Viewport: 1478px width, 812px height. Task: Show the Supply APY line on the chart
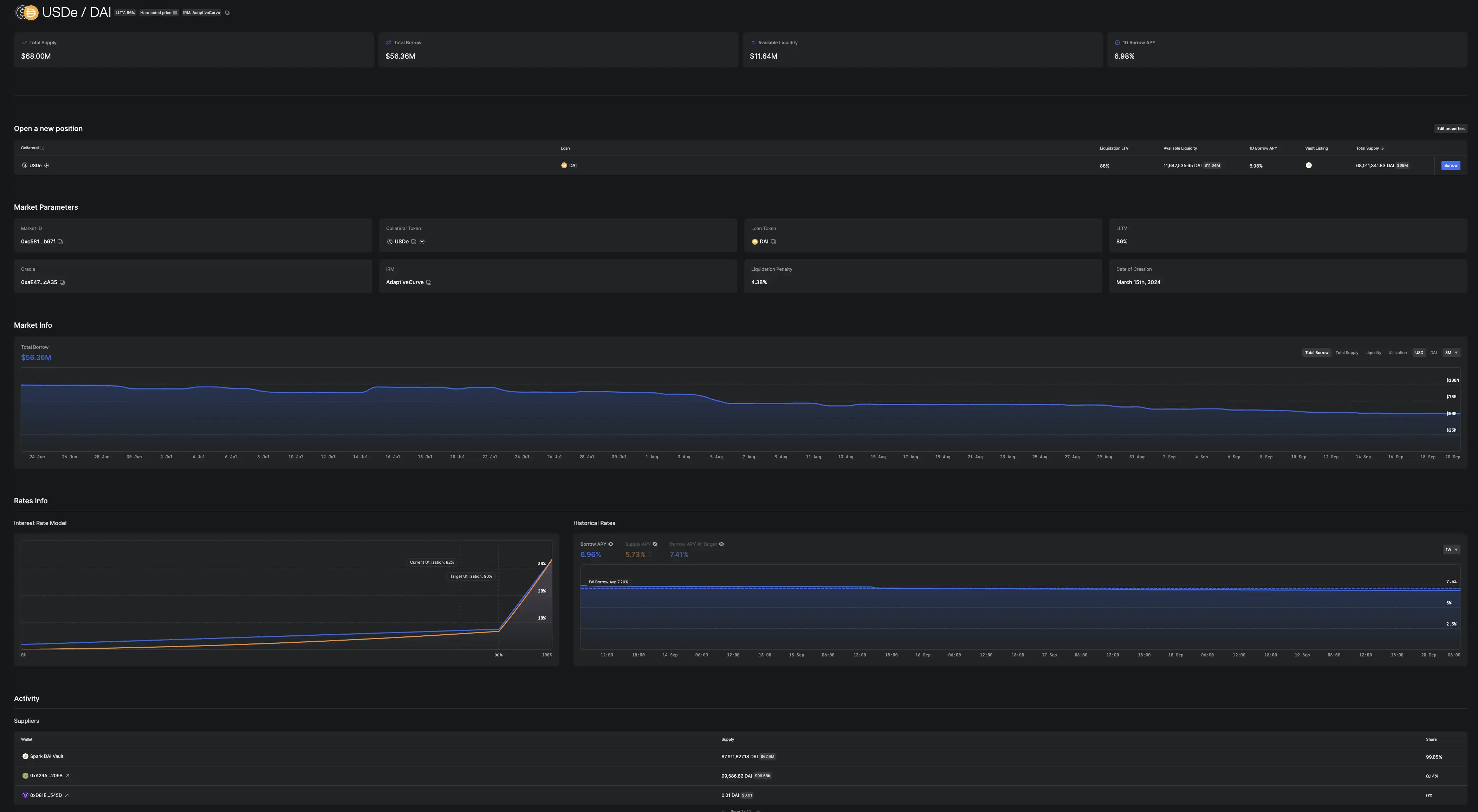click(655, 544)
